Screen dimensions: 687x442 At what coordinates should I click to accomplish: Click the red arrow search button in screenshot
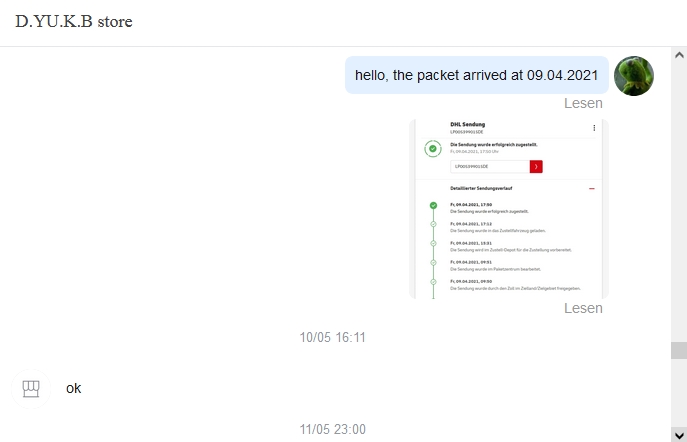[x=536, y=166]
